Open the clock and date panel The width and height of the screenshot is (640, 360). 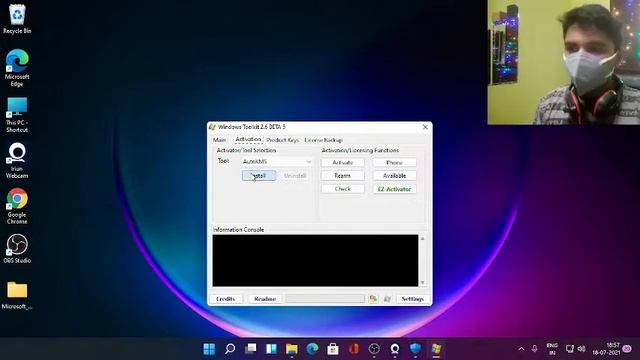click(606, 349)
